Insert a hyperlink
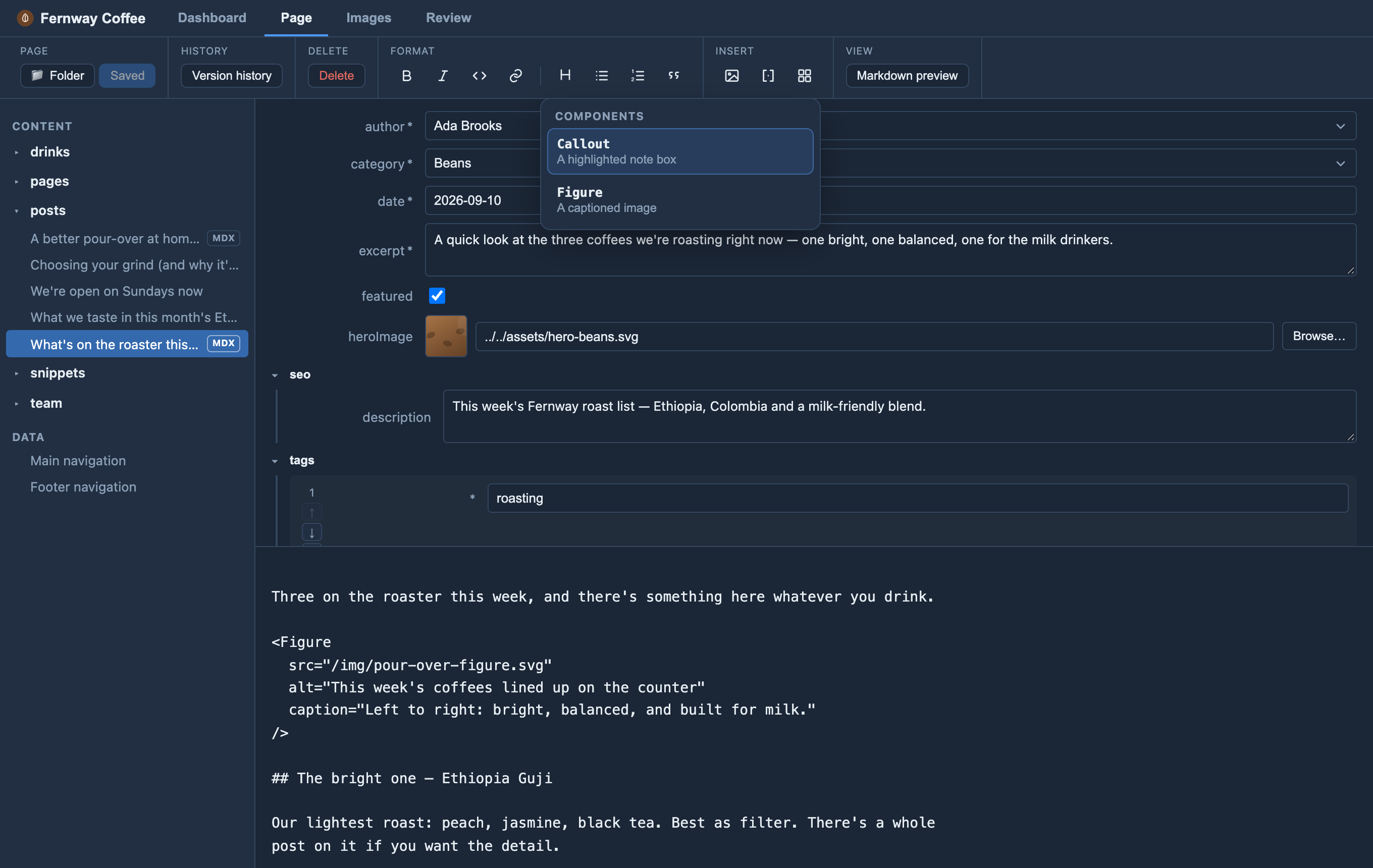Image resolution: width=1373 pixels, height=868 pixels. (515, 75)
